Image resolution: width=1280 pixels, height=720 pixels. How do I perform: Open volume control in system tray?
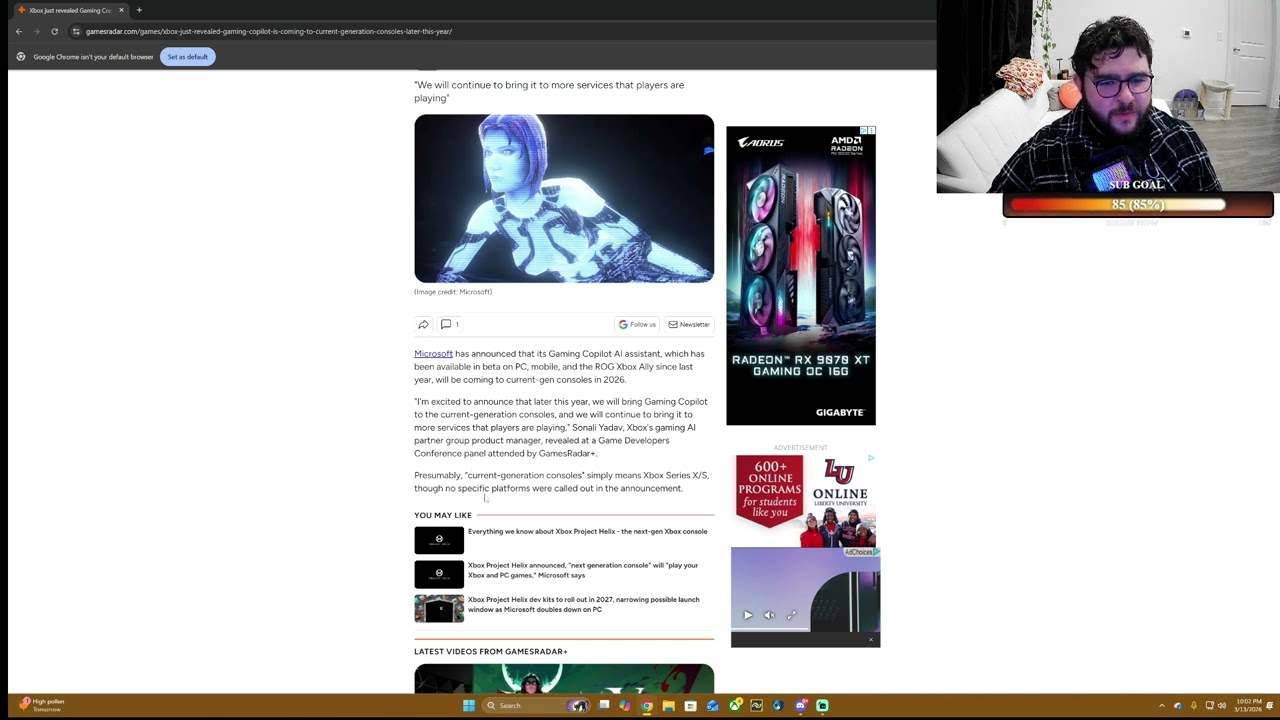click(1221, 706)
